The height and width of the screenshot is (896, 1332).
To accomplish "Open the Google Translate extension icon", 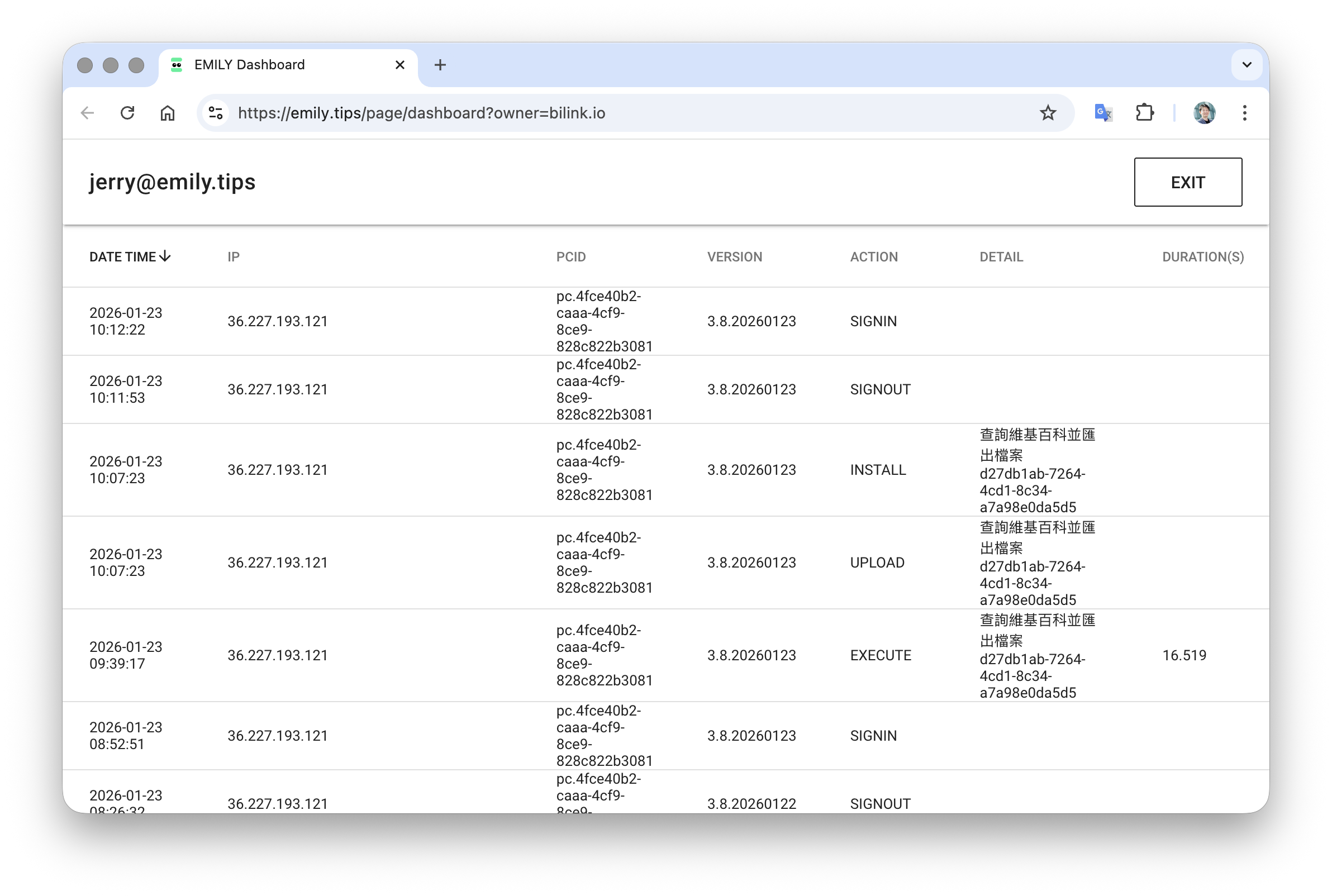I will pos(1103,113).
